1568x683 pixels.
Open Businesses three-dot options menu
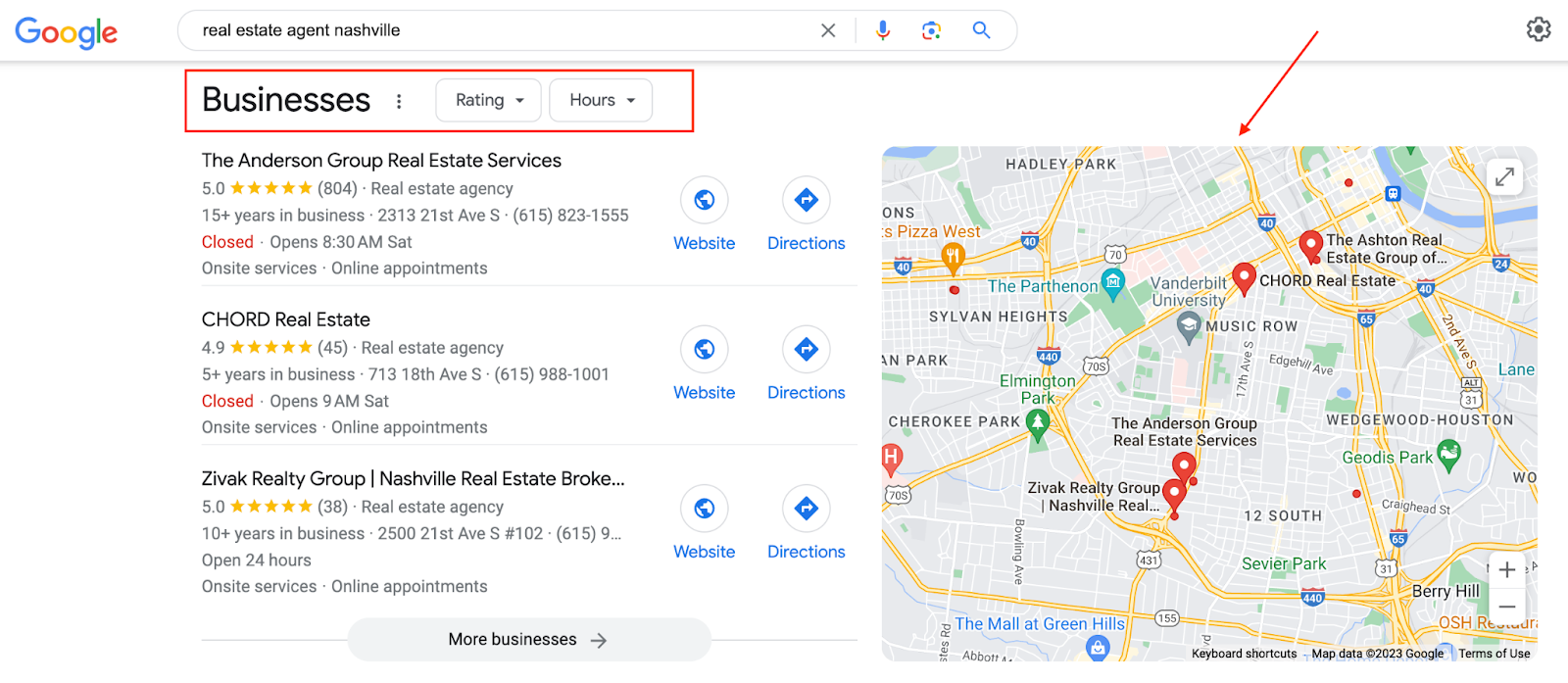[399, 101]
